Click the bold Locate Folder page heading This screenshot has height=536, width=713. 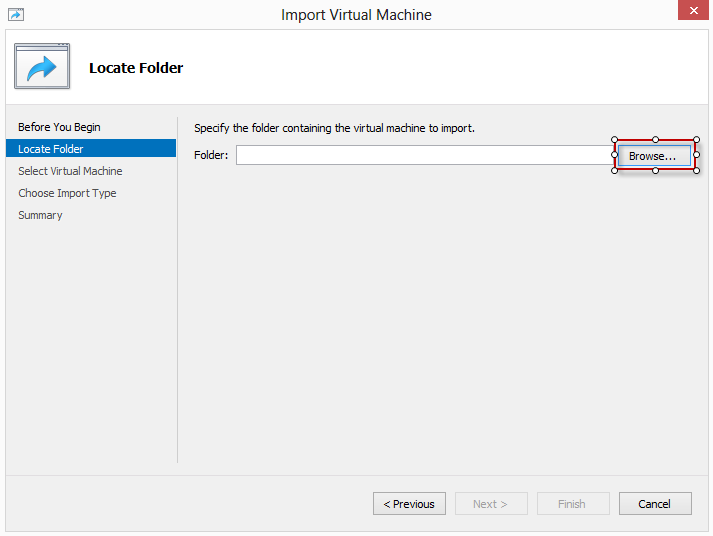136,68
